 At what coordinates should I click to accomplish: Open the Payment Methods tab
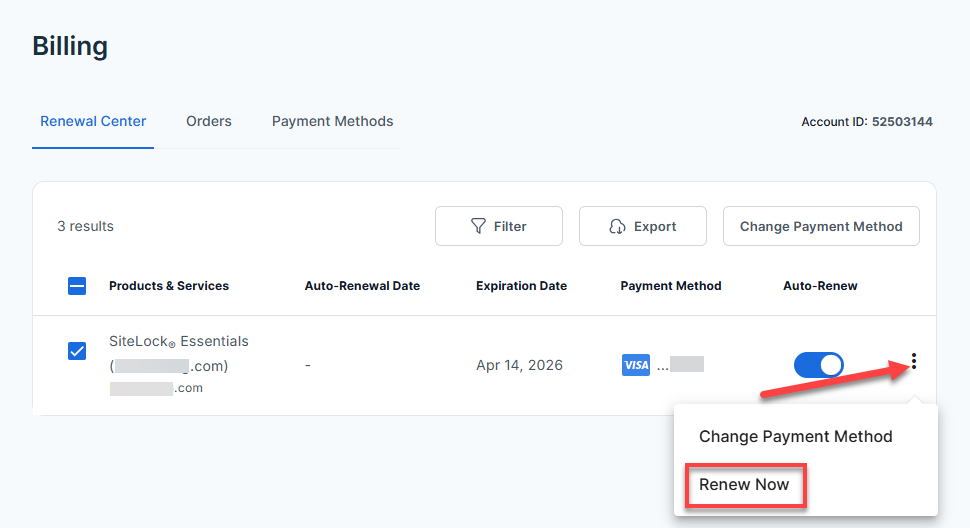pyautogui.click(x=332, y=121)
